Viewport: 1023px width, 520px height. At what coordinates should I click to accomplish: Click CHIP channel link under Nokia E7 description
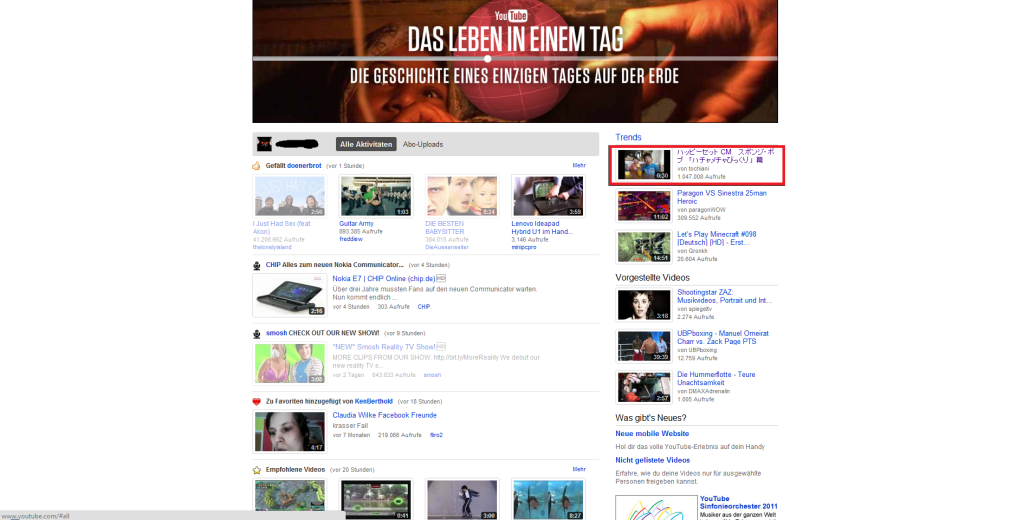click(424, 307)
